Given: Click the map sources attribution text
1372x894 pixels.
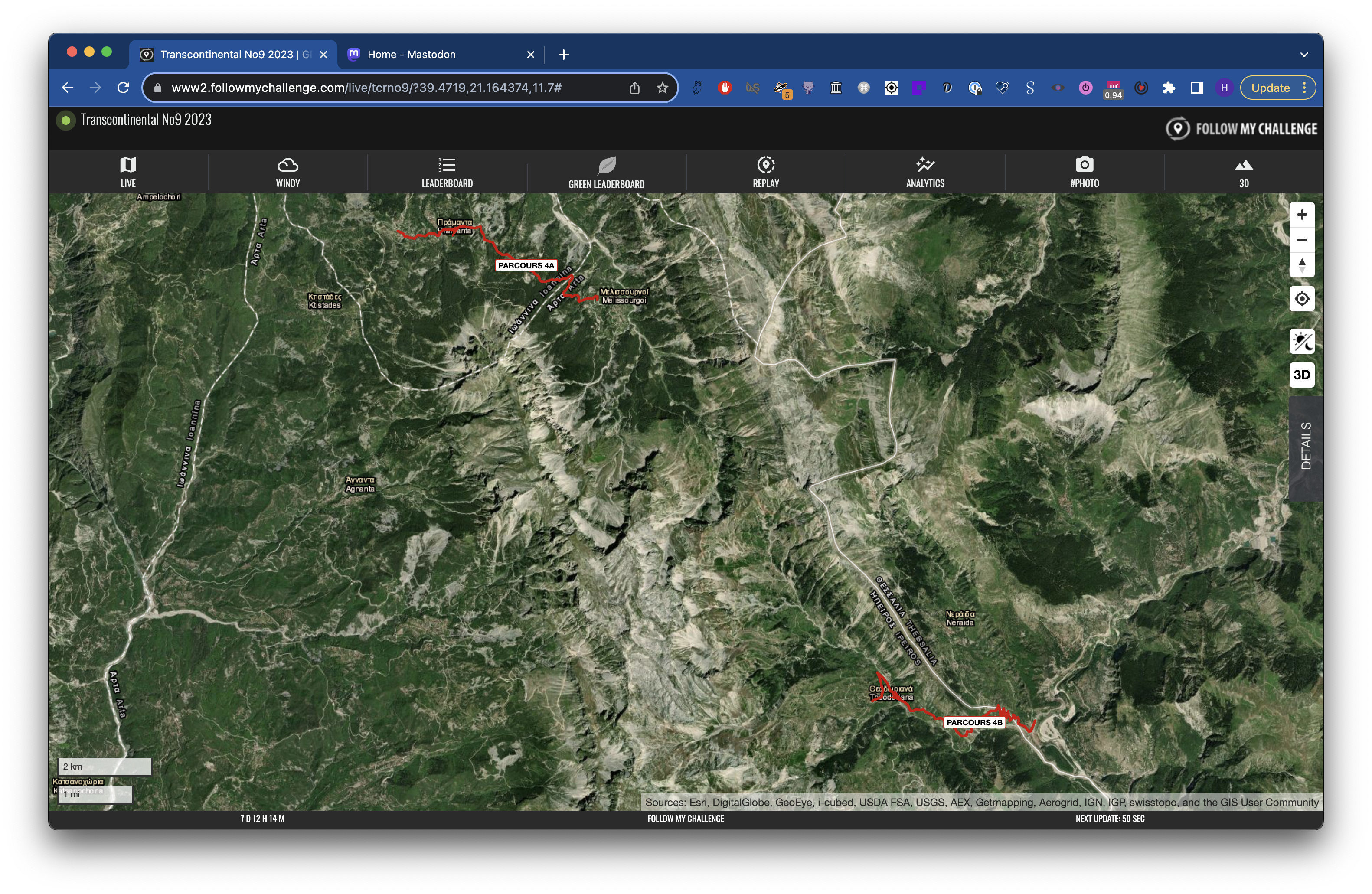Looking at the screenshot, I should pos(982,803).
